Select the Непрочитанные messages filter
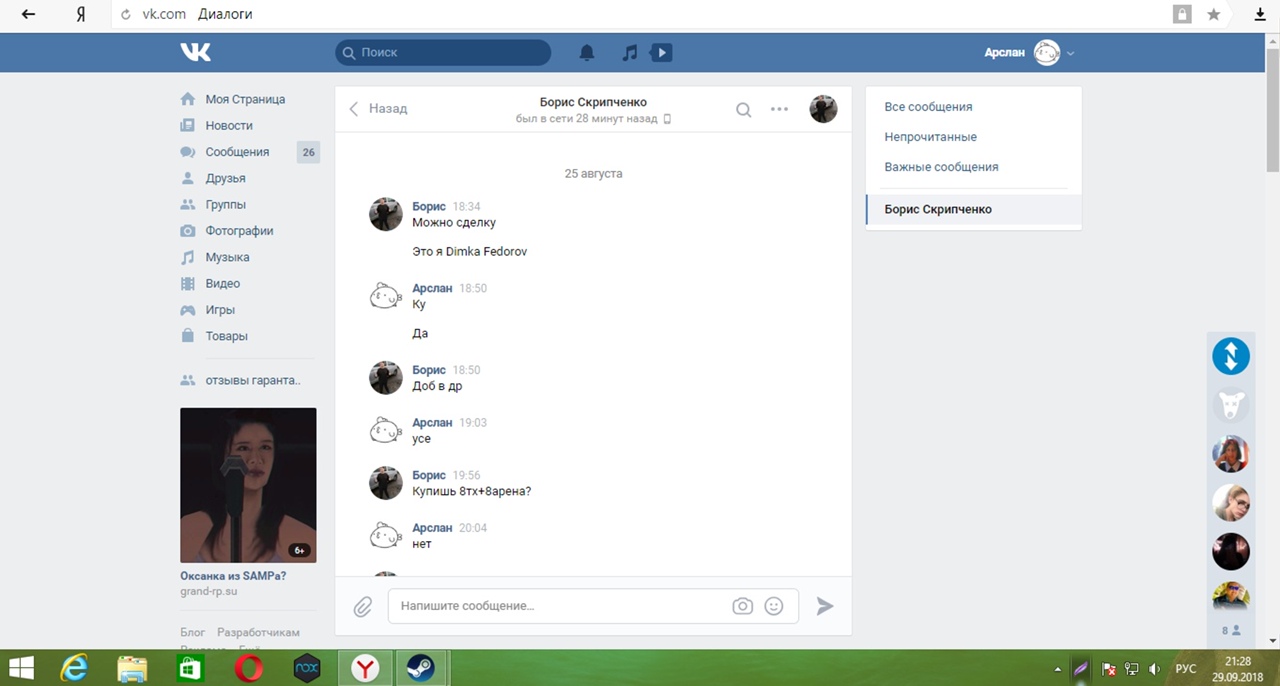 [930, 137]
